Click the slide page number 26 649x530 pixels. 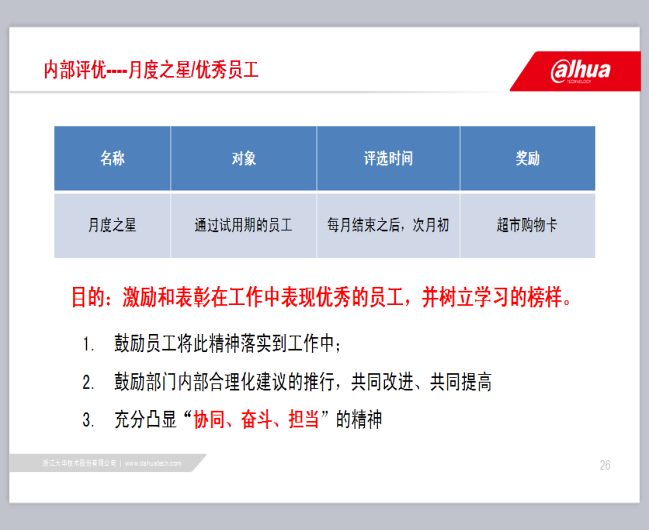pos(605,465)
